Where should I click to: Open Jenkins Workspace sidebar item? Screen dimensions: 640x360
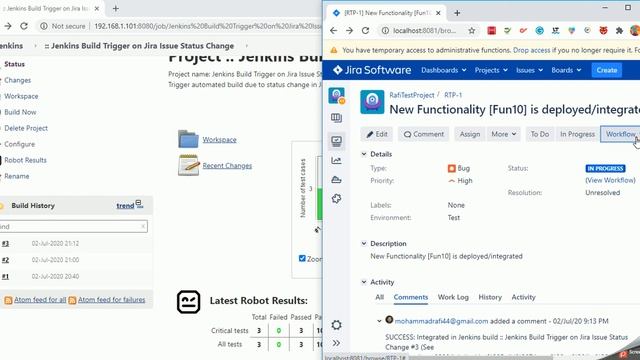click(x=21, y=96)
